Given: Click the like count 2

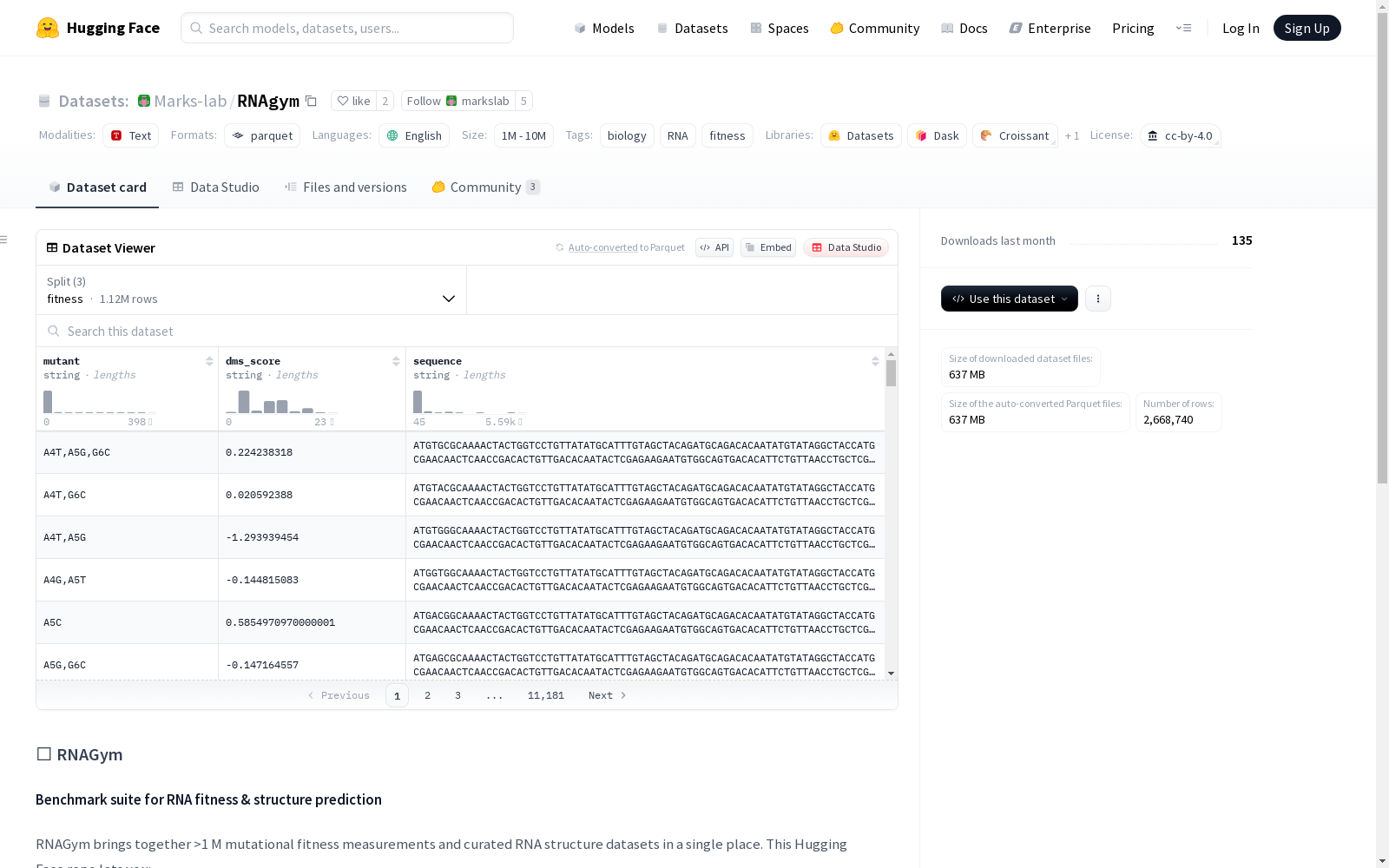Looking at the screenshot, I should pos(385,101).
